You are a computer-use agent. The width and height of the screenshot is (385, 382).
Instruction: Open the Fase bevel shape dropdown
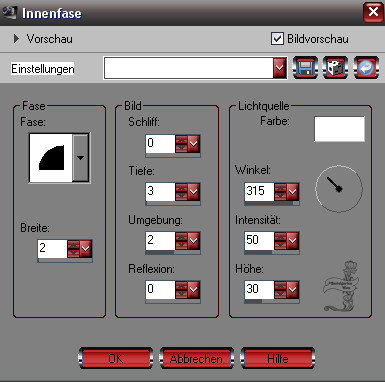[x=80, y=158]
